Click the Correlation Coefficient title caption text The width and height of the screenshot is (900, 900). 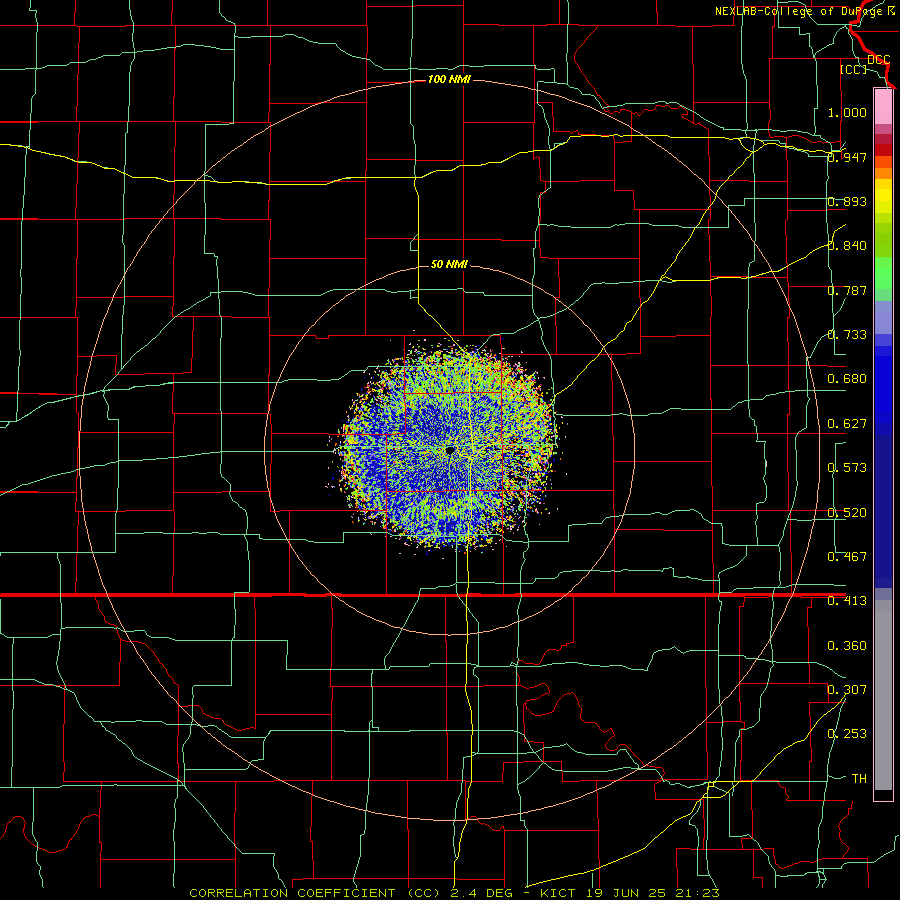pos(454,893)
